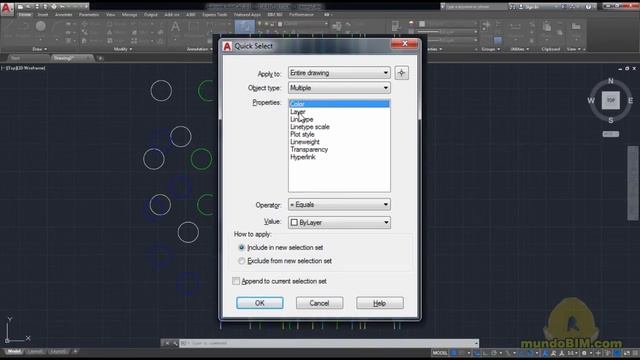Viewport: 640px width, 360px height.
Task: Click the ViewCube N compass letter
Action: (x=611, y=81)
